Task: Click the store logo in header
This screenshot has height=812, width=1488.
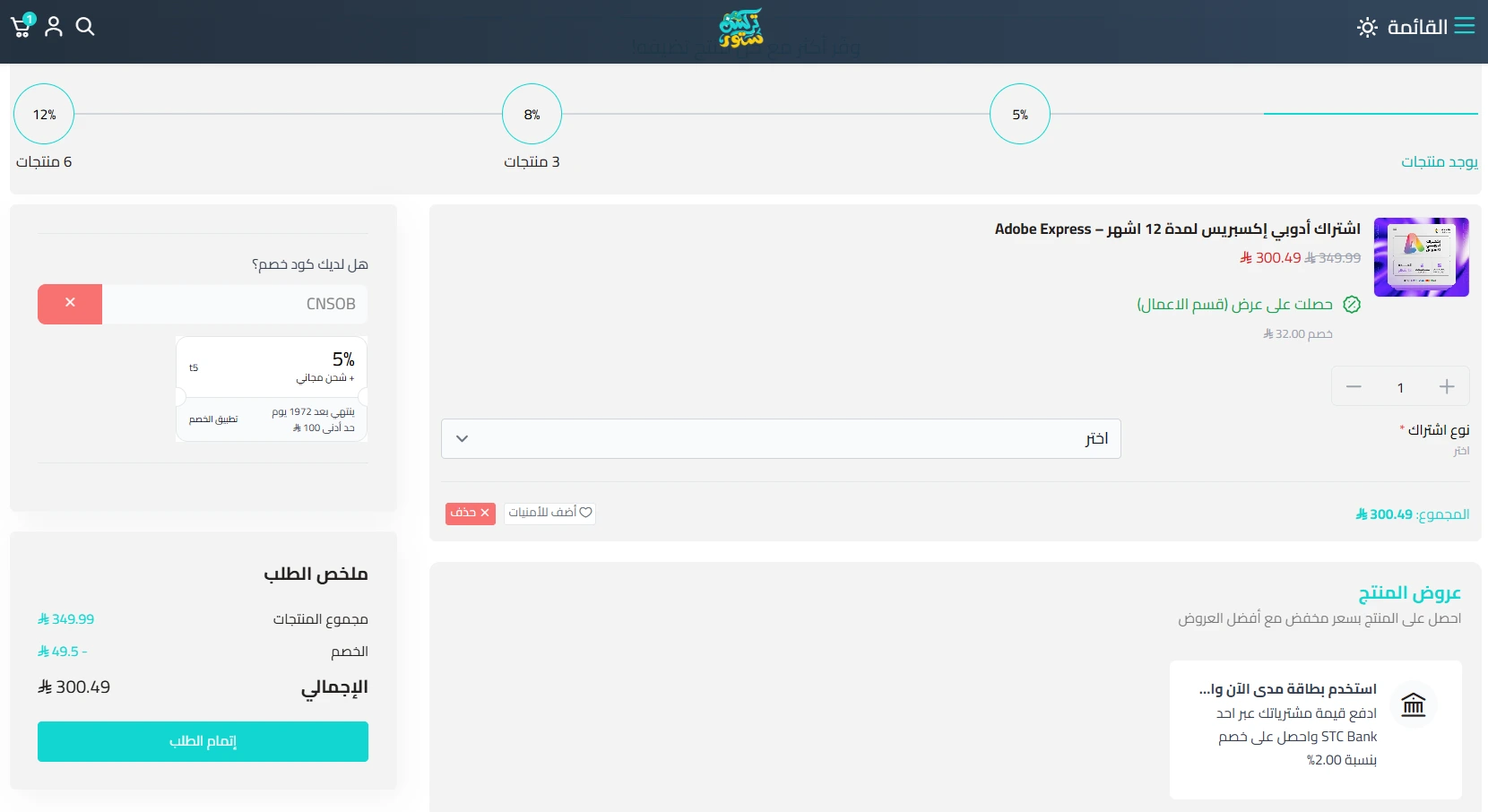Action: point(741,28)
